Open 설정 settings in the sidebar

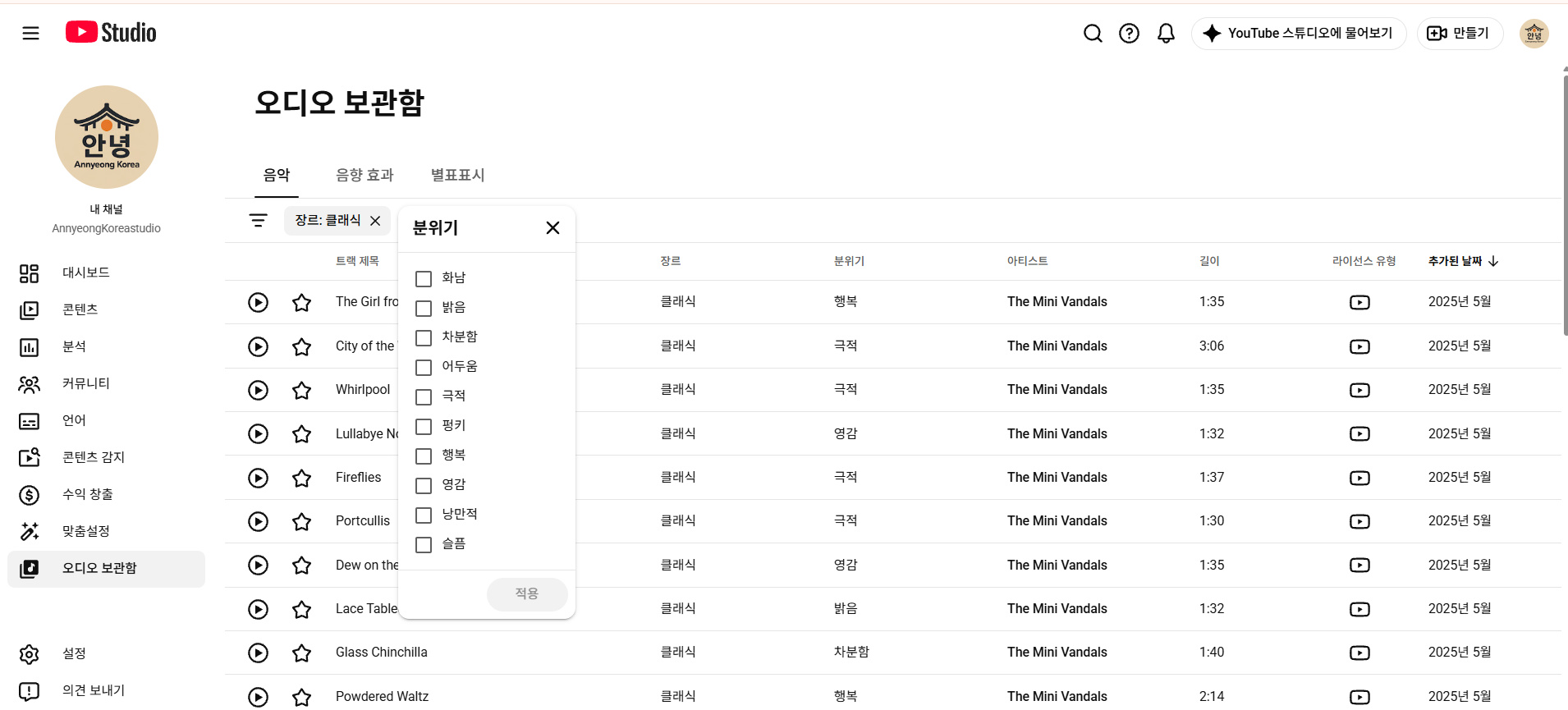(x=106, y=653)
